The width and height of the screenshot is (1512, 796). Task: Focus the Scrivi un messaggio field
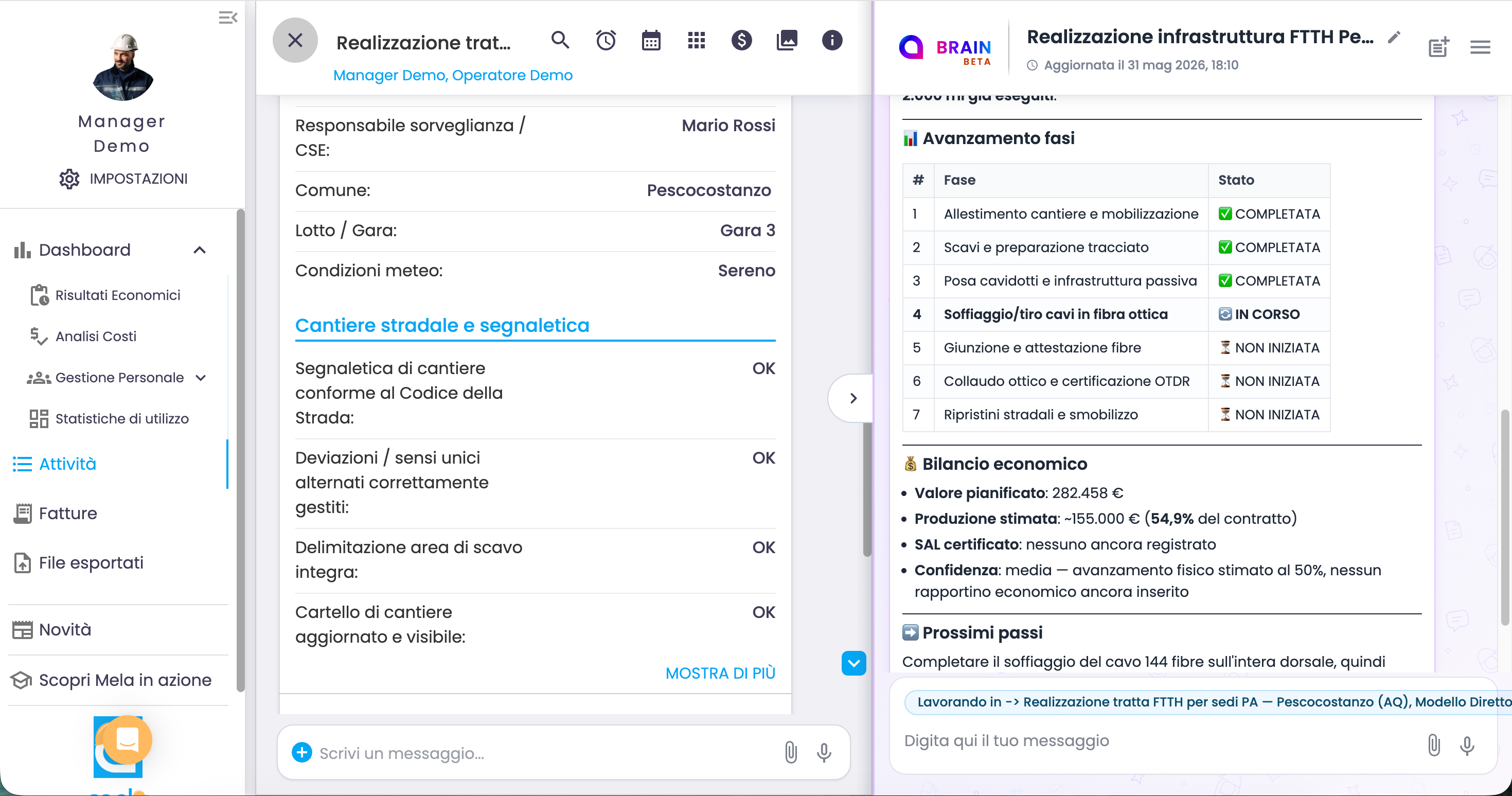tap(546, 753)
